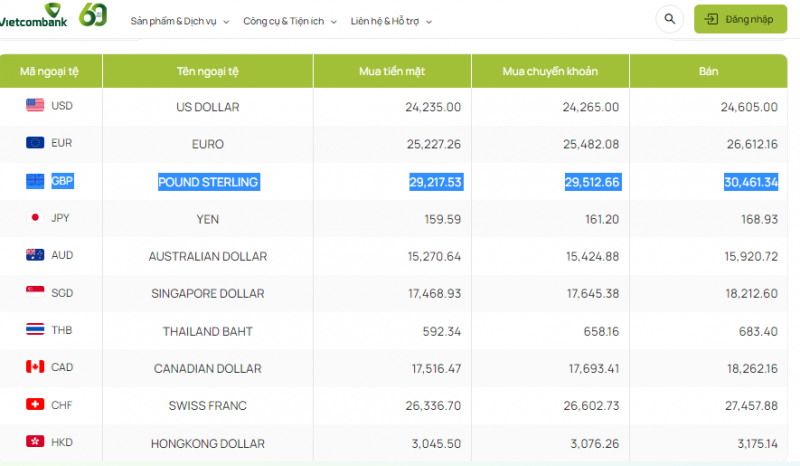Image resolution: width=800 pixels, height=466 pixels.
Task: Click EUR sell rate 26,612.16
Action: 753,144
